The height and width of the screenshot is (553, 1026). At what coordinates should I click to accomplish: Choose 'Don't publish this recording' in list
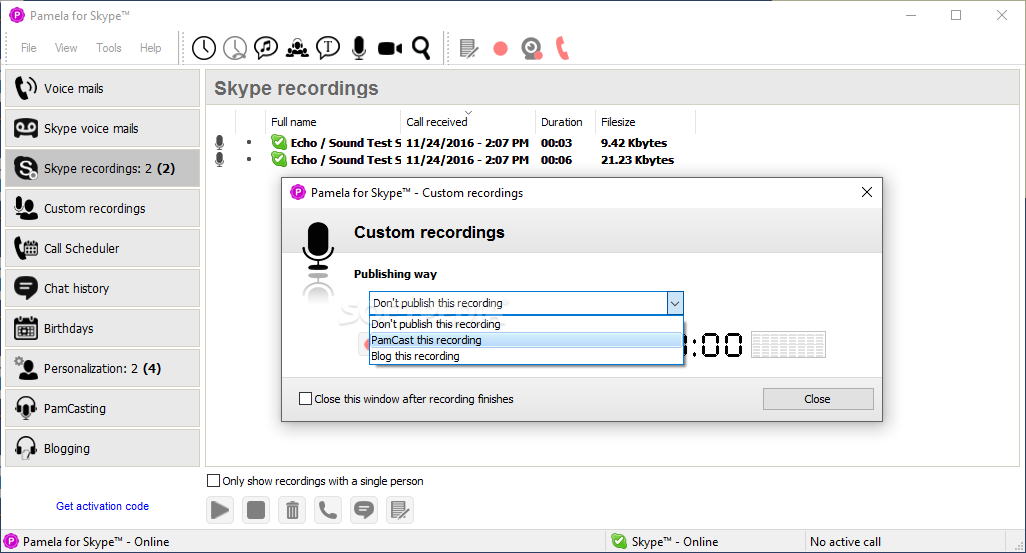pyautogui.click(x=526, y=324)
